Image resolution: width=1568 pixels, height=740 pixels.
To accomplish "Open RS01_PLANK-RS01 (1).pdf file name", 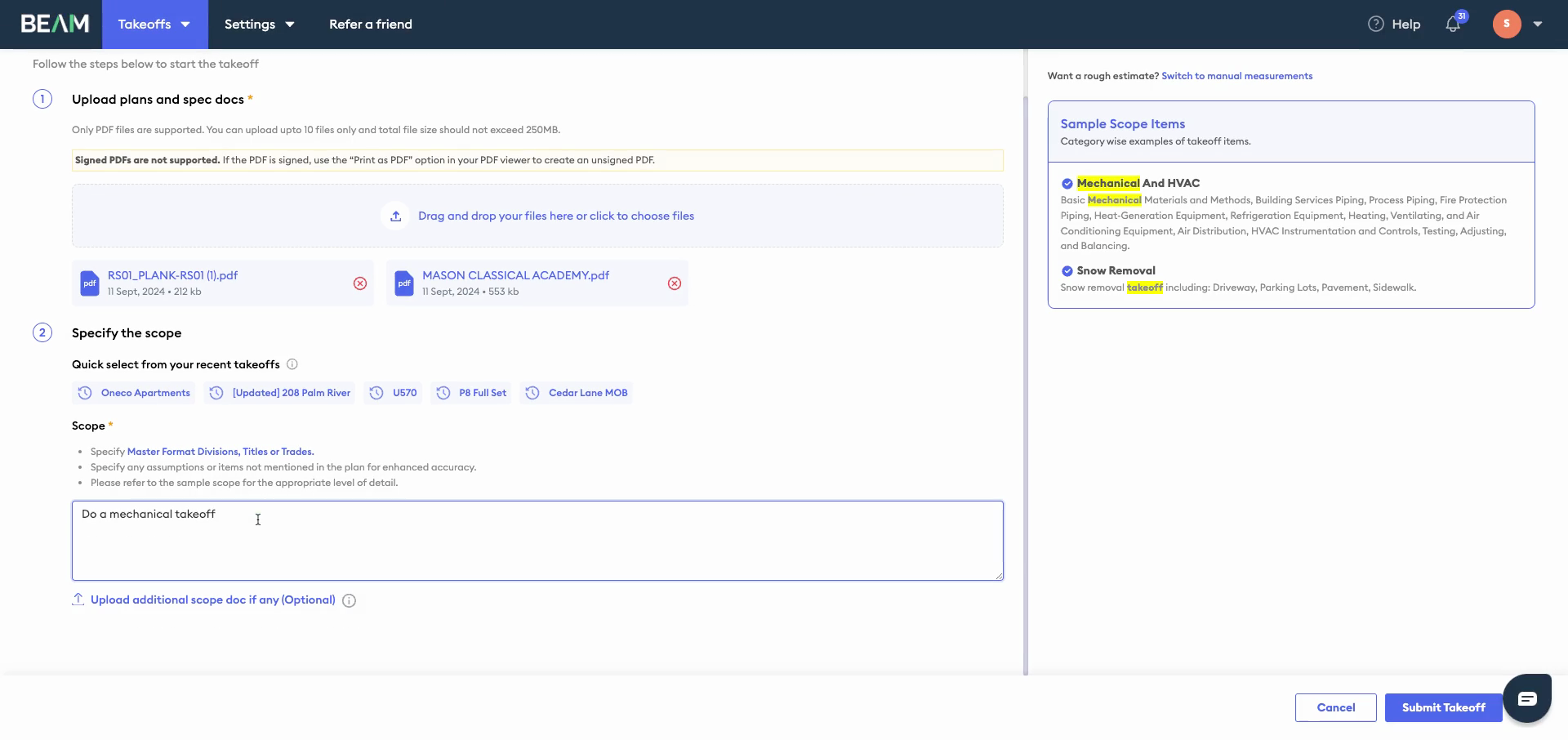I will 173,275.
